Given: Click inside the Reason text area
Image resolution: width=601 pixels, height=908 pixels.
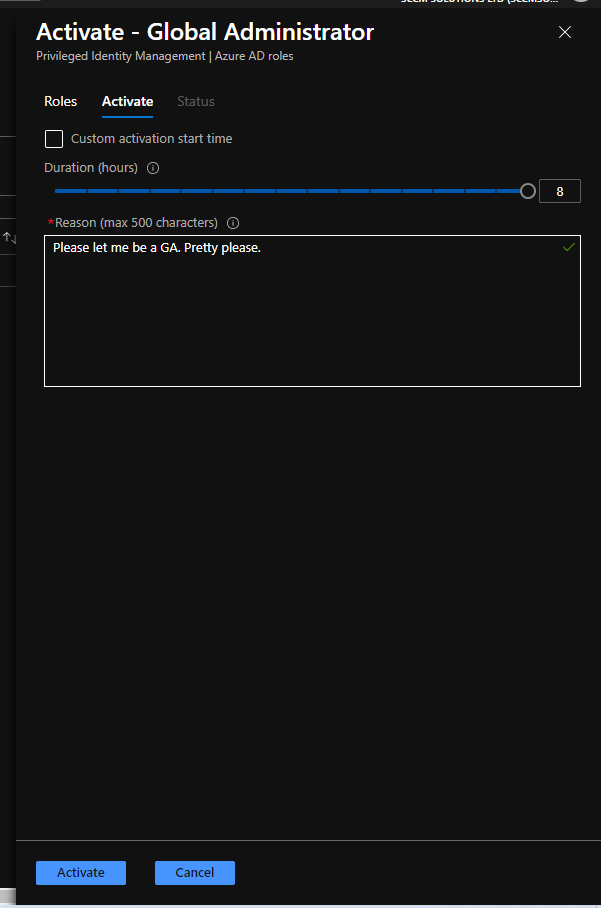Looking at the screenshot, I should pos(312,320).
